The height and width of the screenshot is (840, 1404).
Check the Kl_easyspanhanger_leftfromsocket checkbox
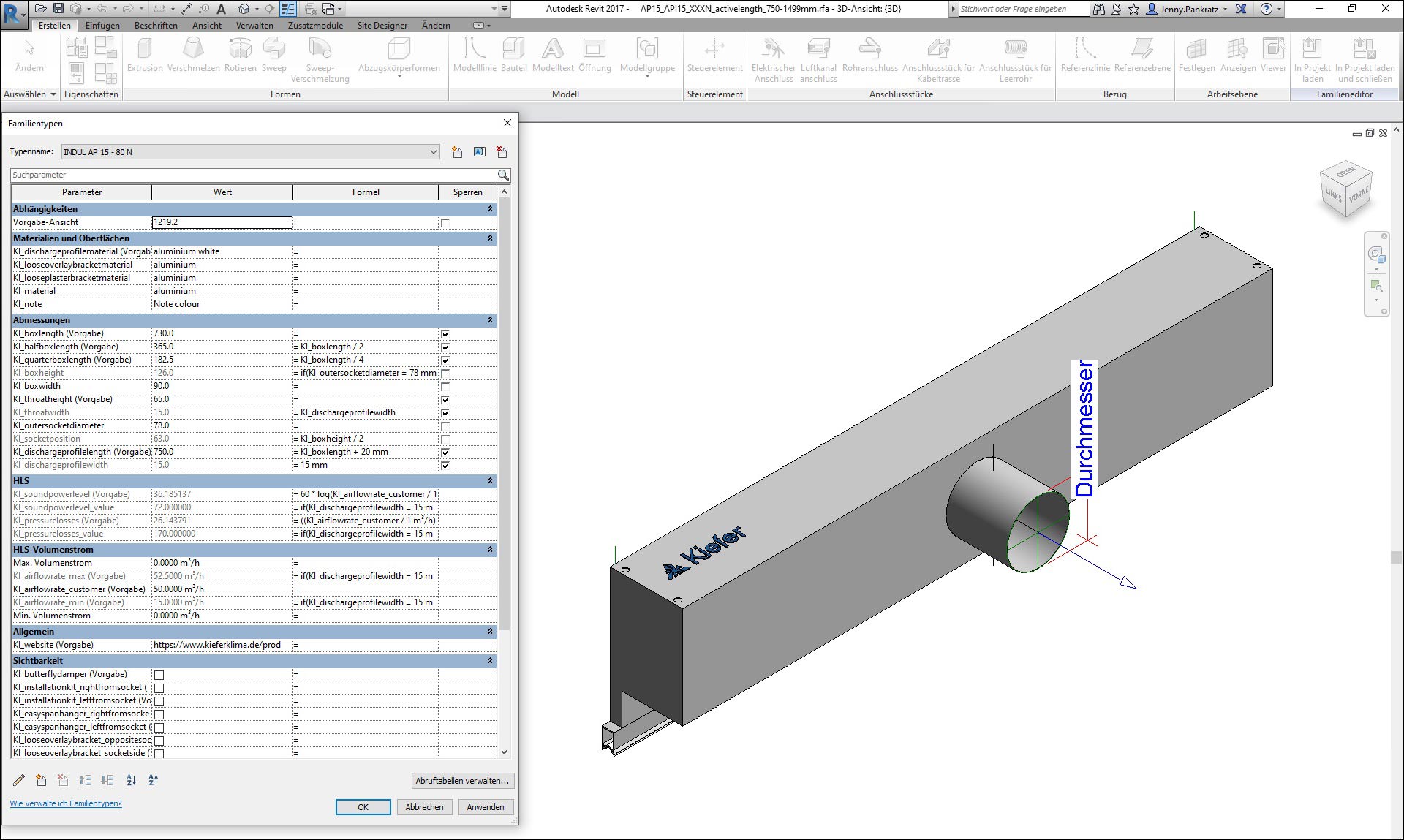pos(159,727)
